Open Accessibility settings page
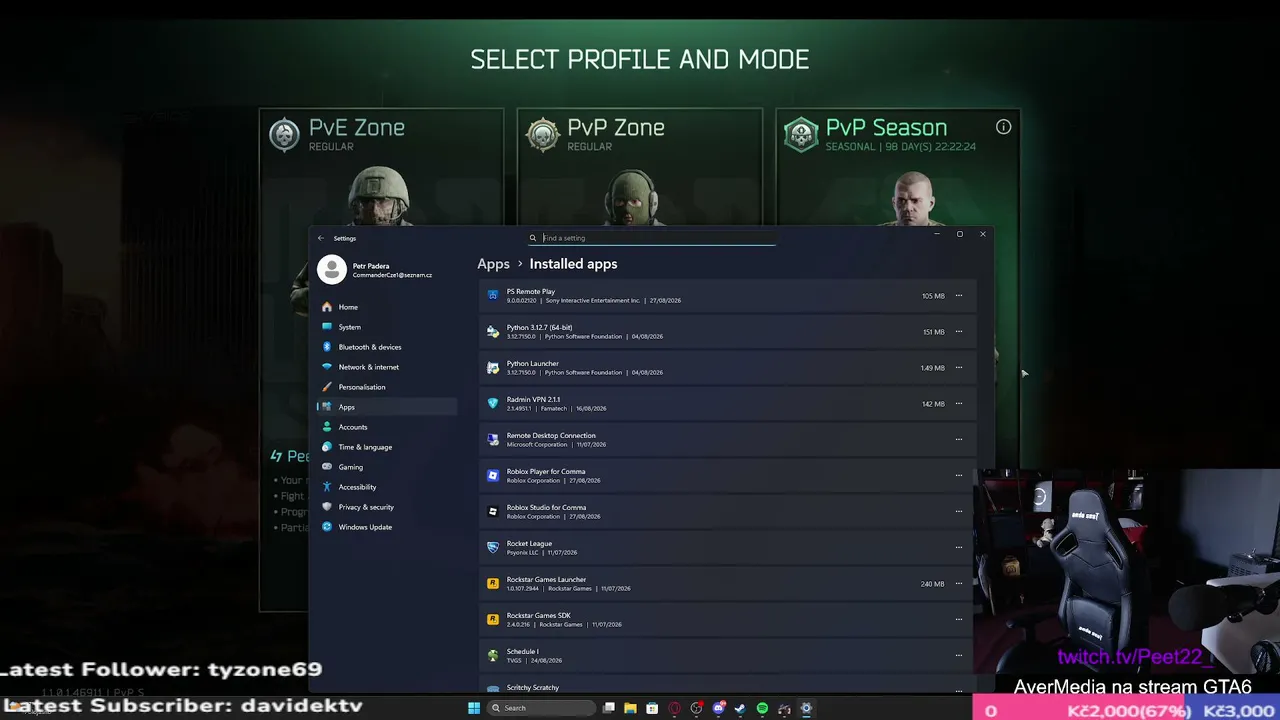The width and height of the screenshot is (1280, 720). [x=387, y=487]
